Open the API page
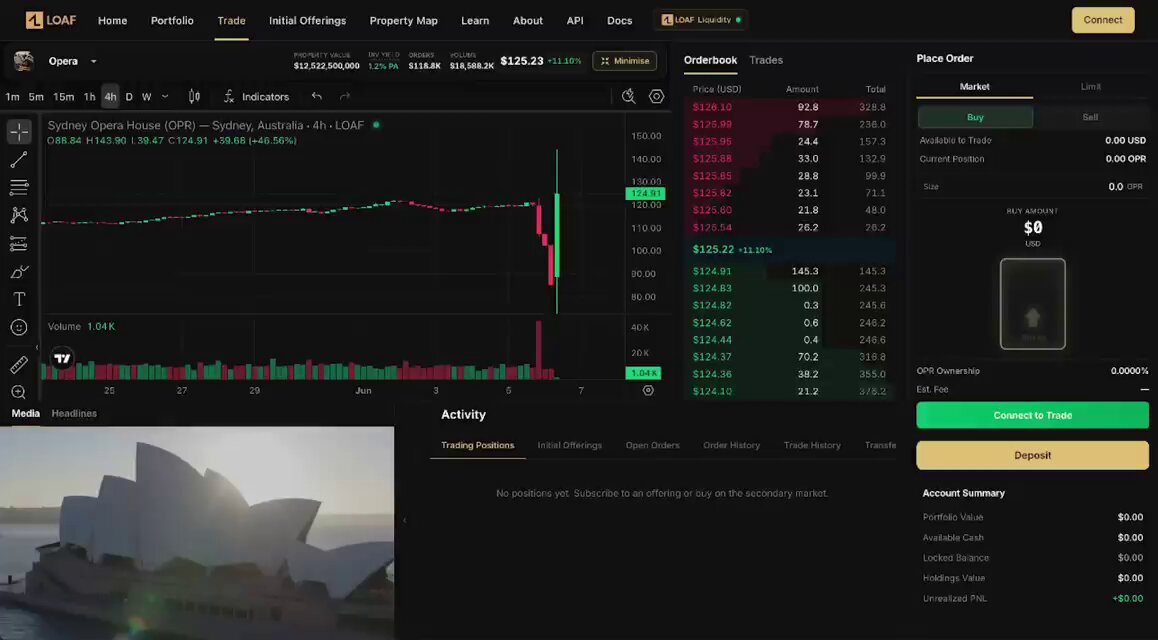Screen dimensions: 1158x640 (575, 21)
